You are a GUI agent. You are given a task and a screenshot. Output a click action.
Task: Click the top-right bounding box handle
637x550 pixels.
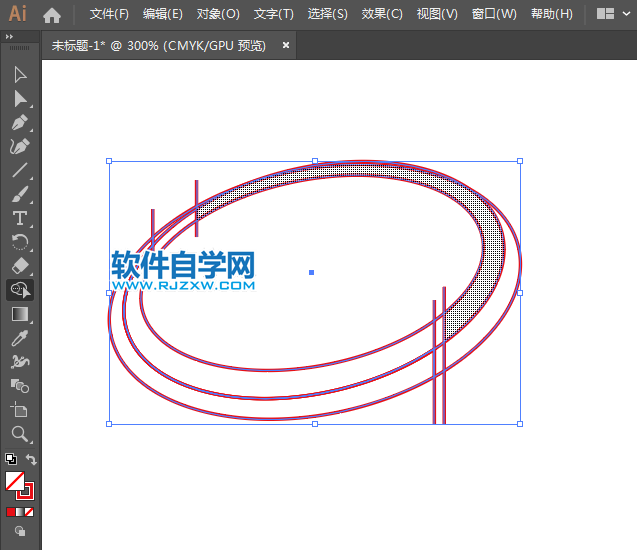point(520,161)
